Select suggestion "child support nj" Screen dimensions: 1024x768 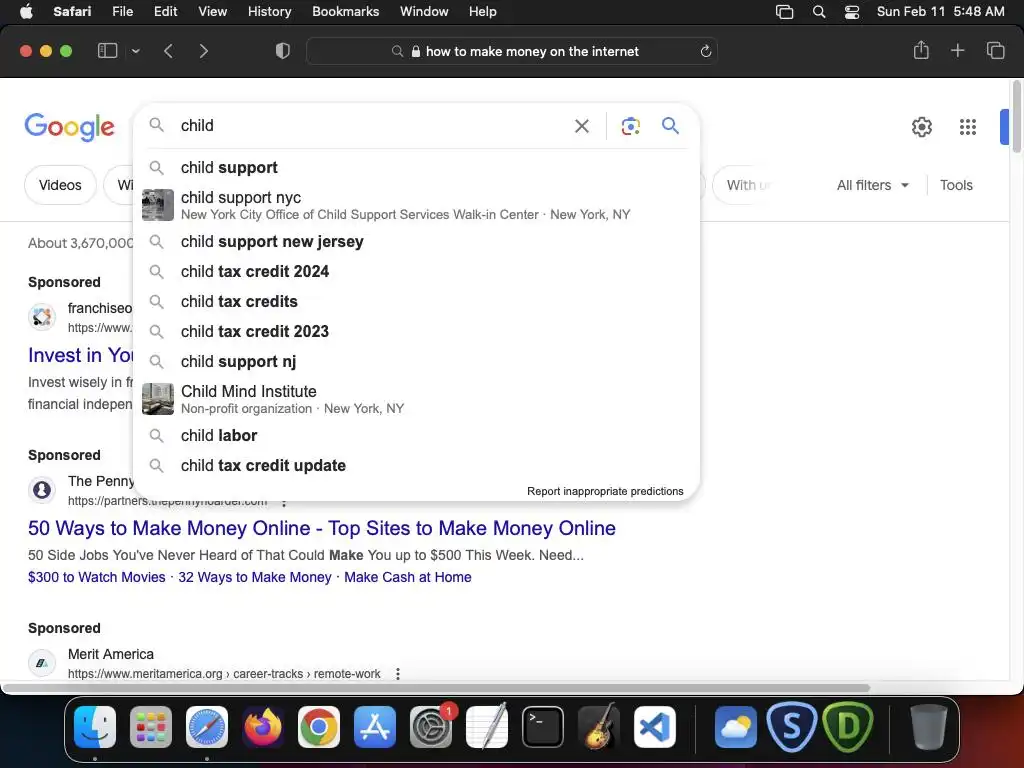click(x=416, y=362)
